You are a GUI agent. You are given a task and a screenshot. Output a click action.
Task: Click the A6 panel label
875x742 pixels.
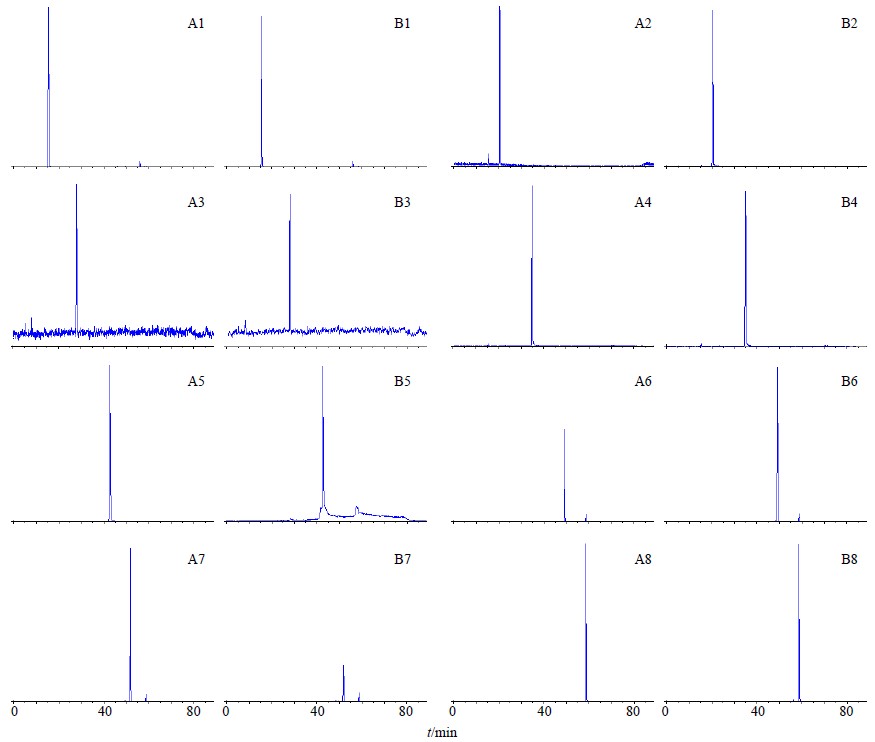tap(643, 382)
